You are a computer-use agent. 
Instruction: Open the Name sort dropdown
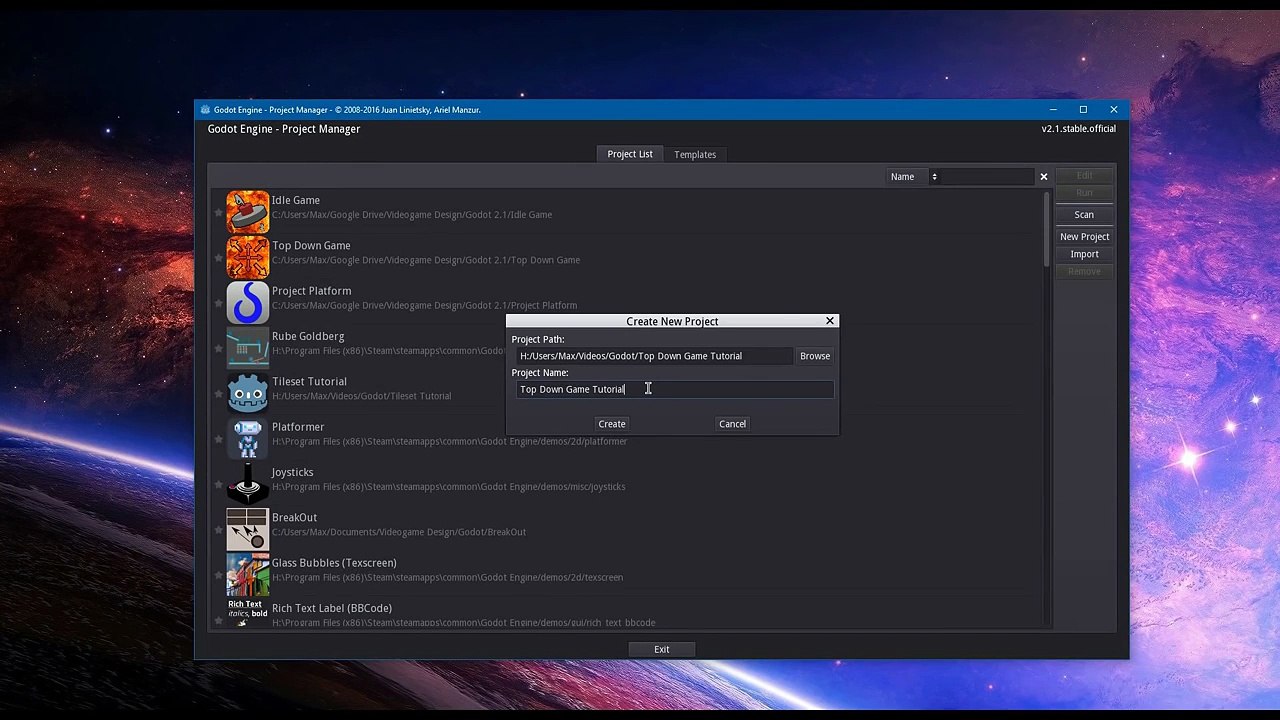tap(914, 177)
